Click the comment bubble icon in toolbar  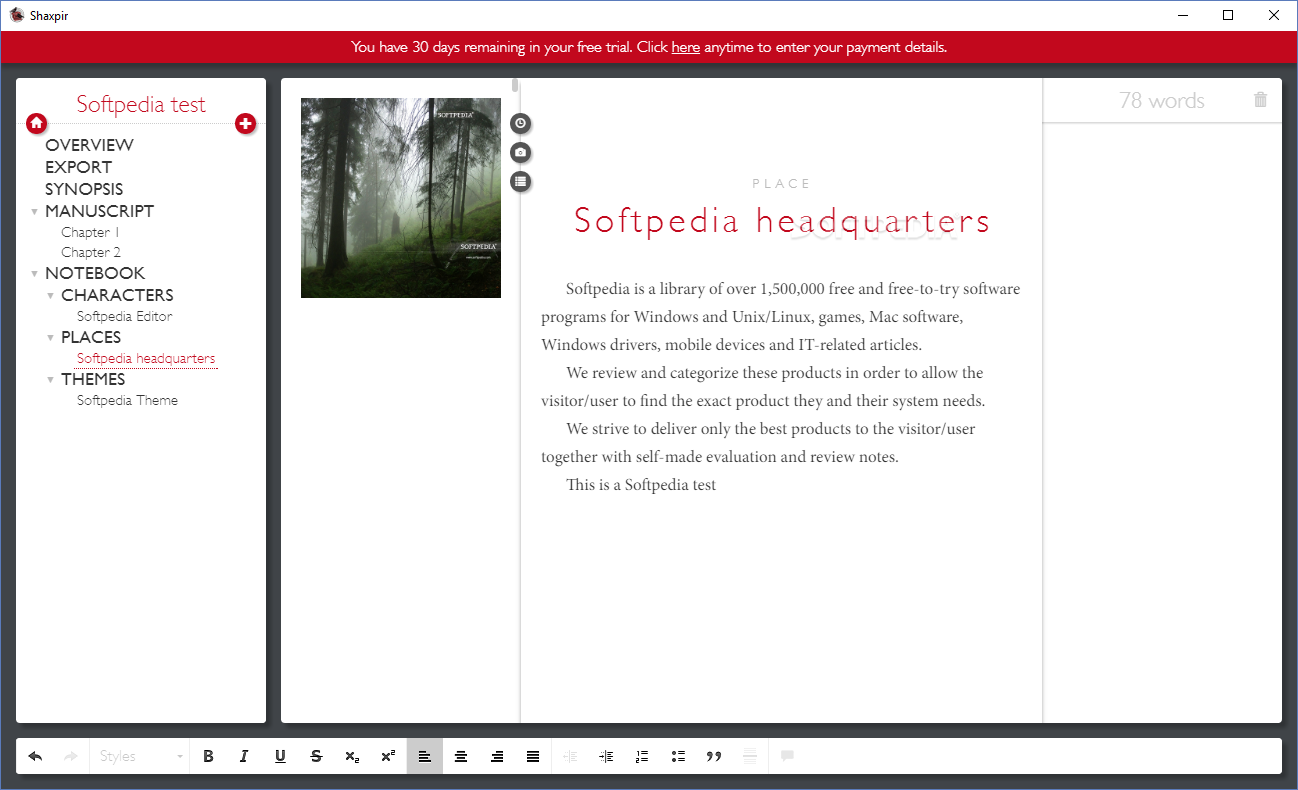click(787, 756)
